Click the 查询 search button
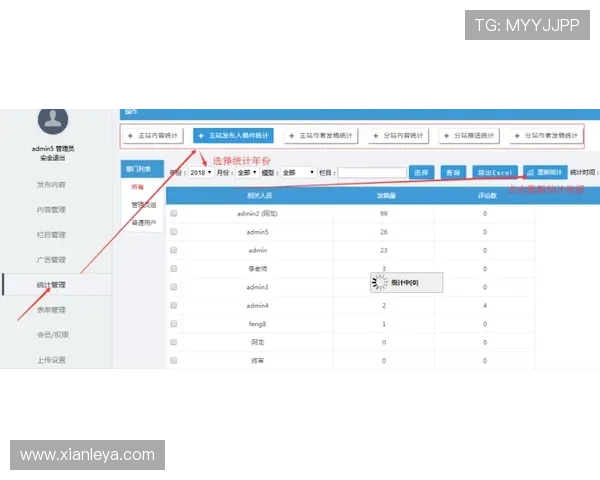 453,172
